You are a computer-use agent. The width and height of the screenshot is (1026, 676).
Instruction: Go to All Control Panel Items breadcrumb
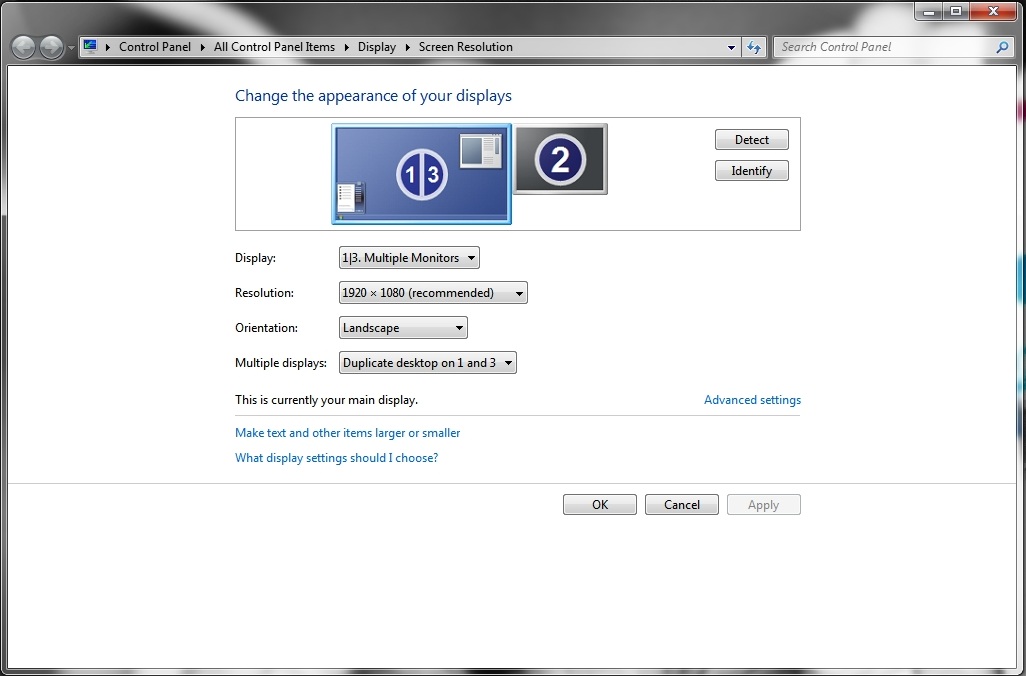tap(274, 47)
